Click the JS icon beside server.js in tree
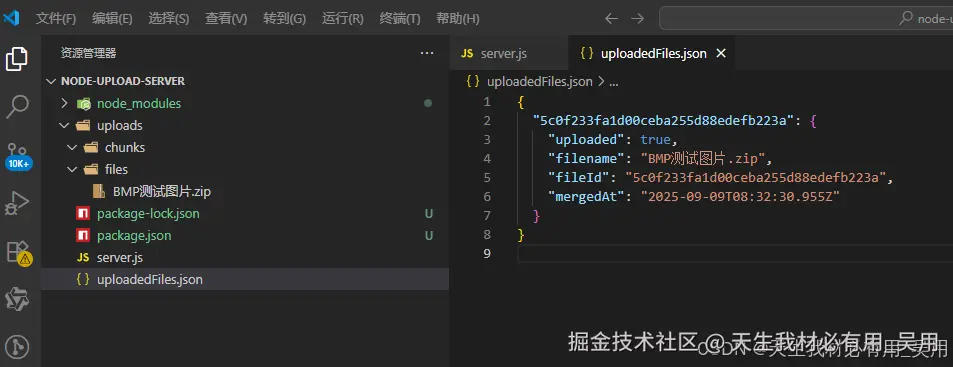The height and width of the screenshot is (367, 953). [83, 258]
